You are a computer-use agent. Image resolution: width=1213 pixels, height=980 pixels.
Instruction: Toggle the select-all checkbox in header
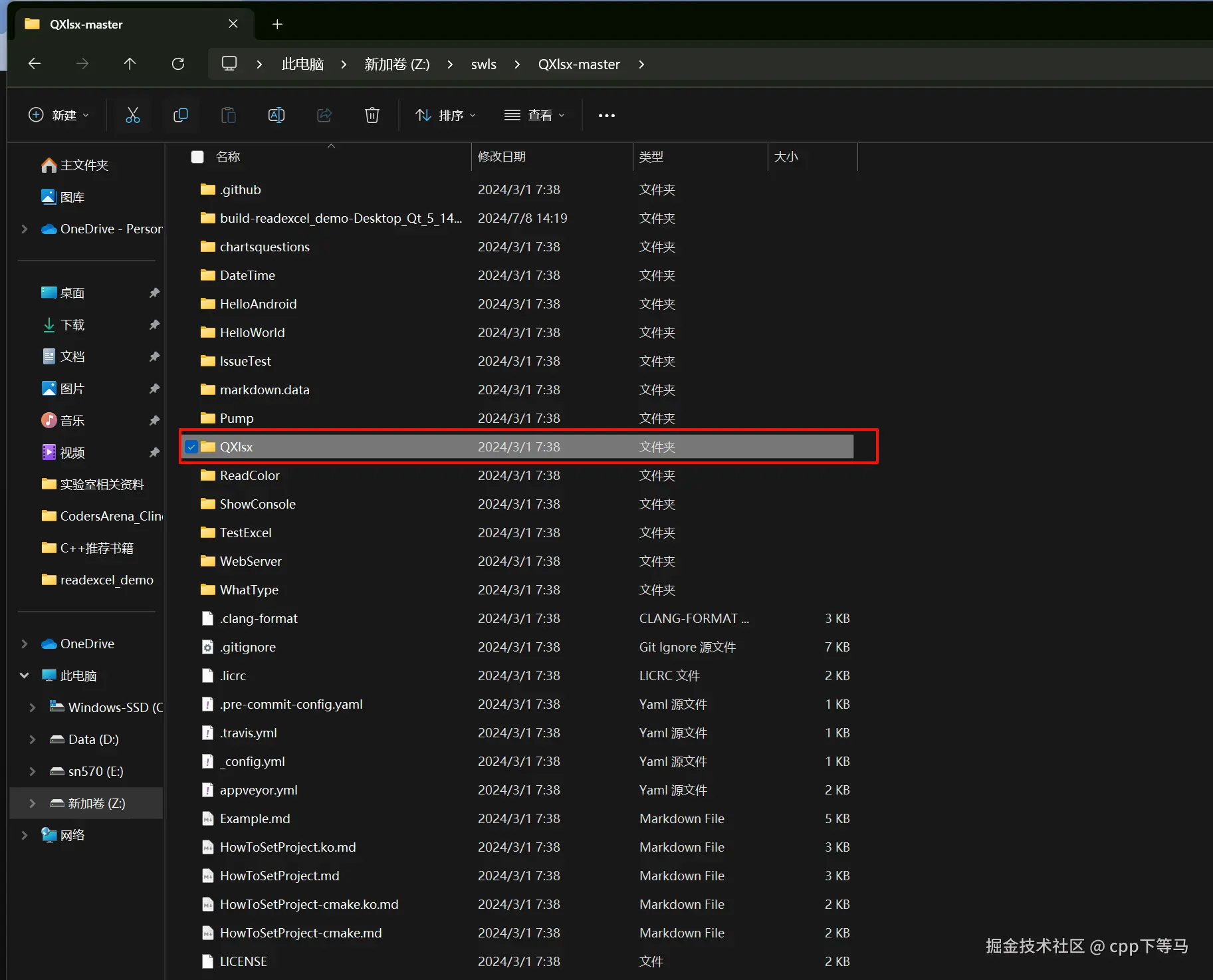coord(197,157)
